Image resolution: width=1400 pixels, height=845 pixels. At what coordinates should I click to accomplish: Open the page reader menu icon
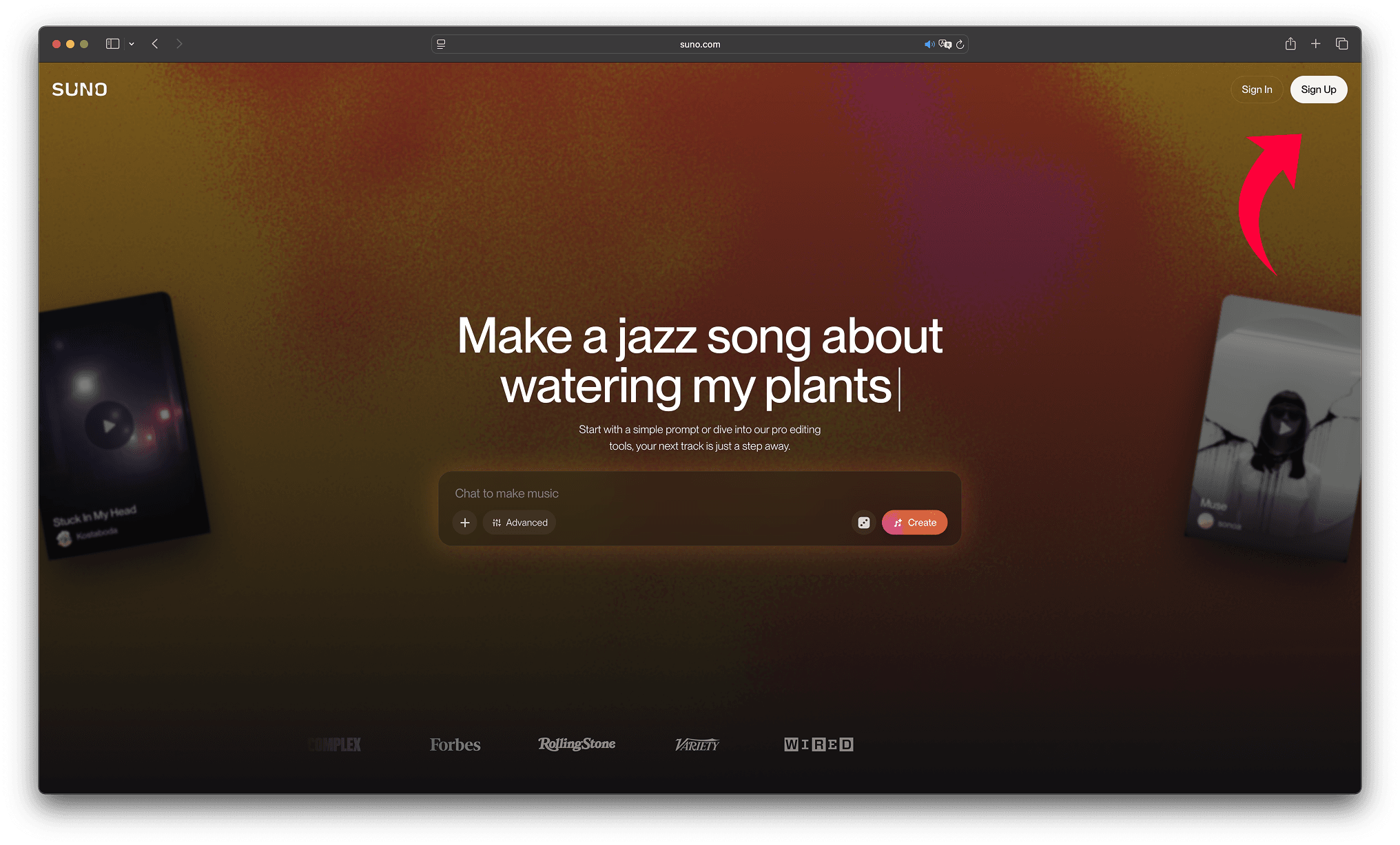pyautogui.click(x=441, y=44)
